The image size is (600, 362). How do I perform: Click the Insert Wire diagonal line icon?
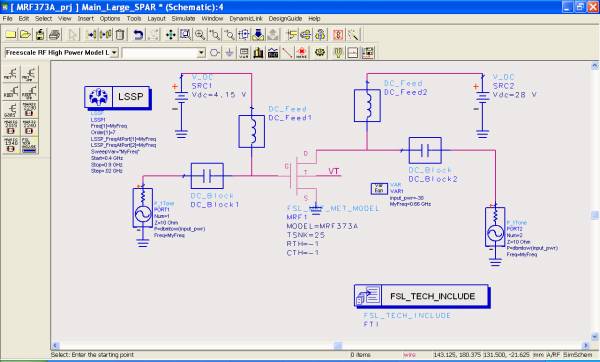pos(287,52)
